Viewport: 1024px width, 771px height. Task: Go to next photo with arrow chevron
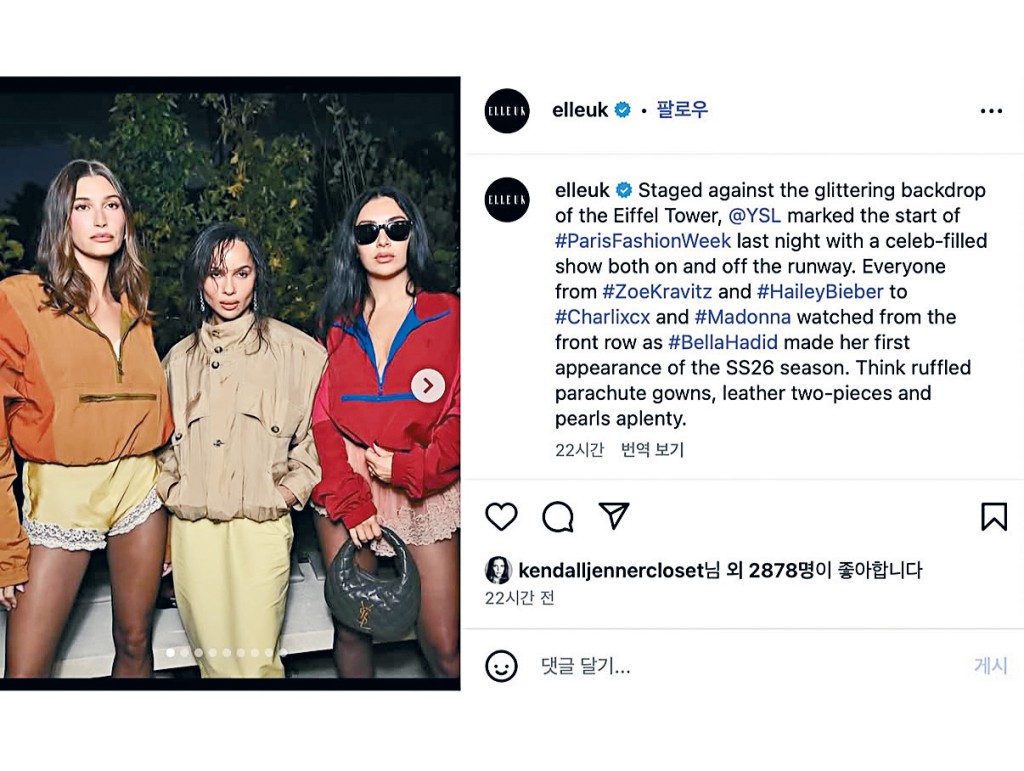428,385
